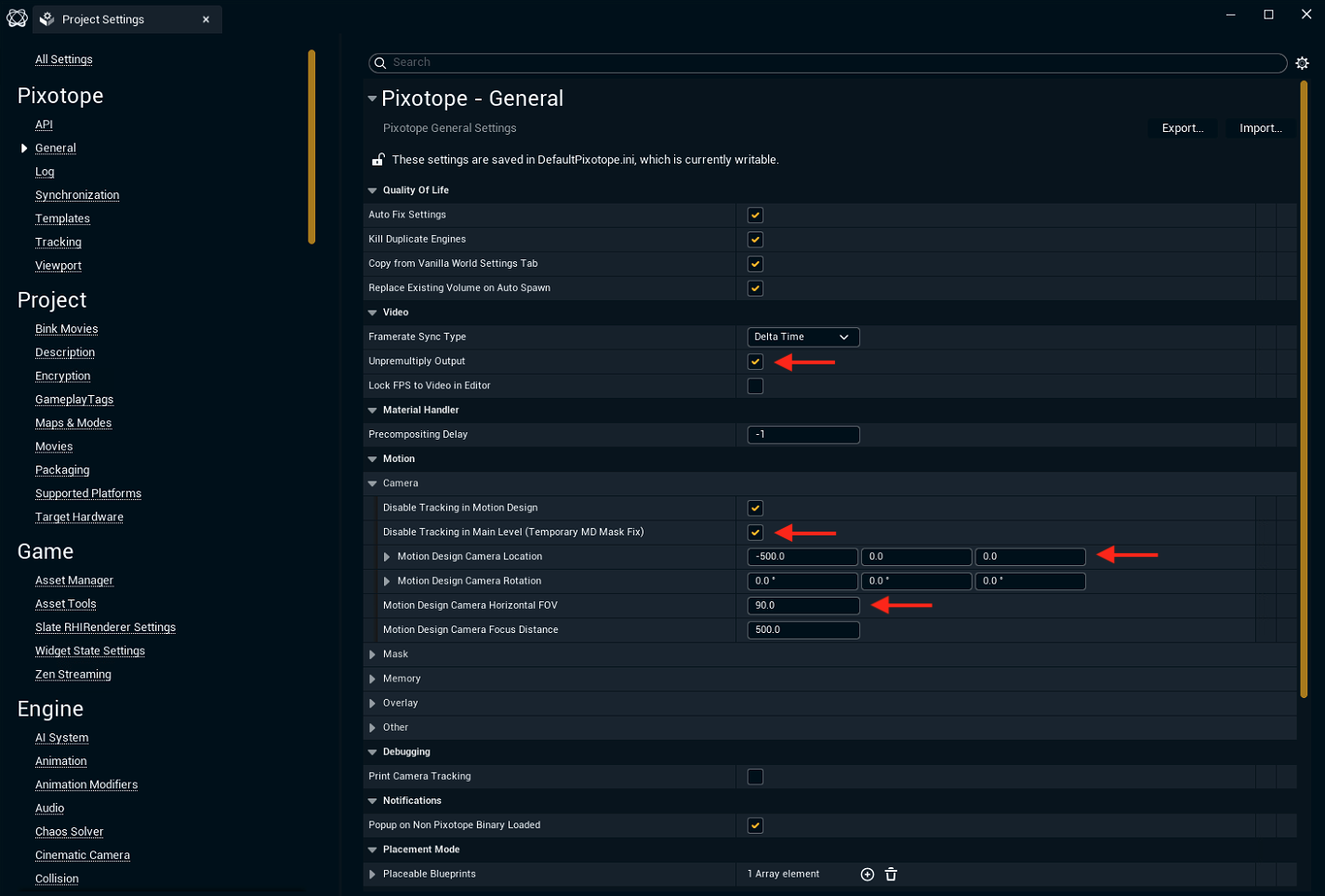
Task: Click the writable lock icon for DefaultPixotope.ini
Action: [x=378, y=160]
